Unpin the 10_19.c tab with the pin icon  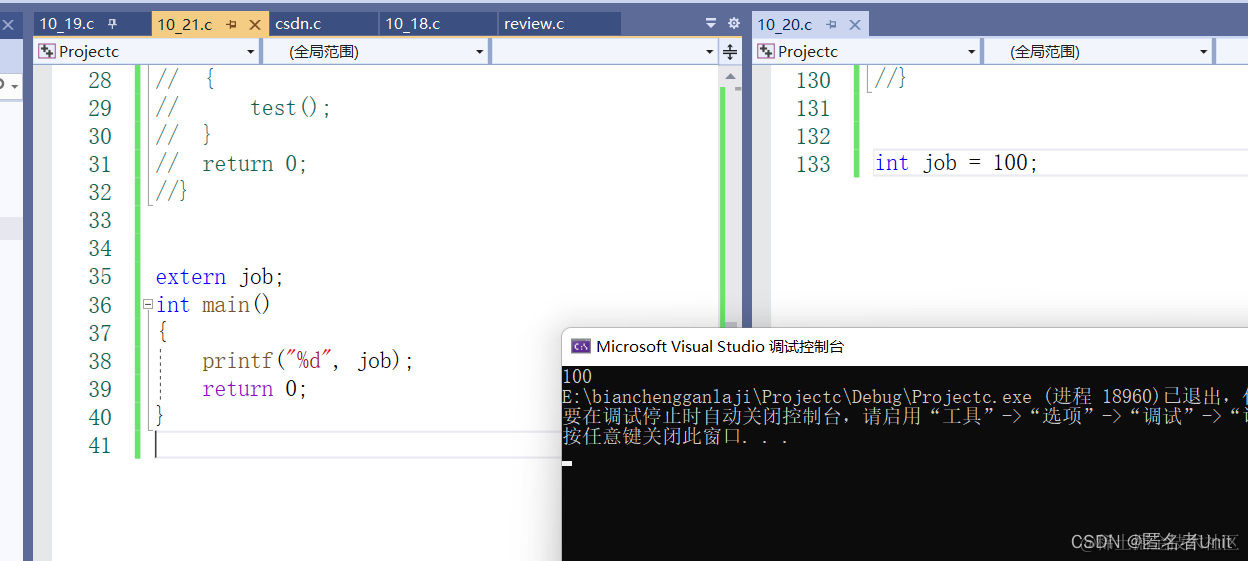[x=112, y=24]
